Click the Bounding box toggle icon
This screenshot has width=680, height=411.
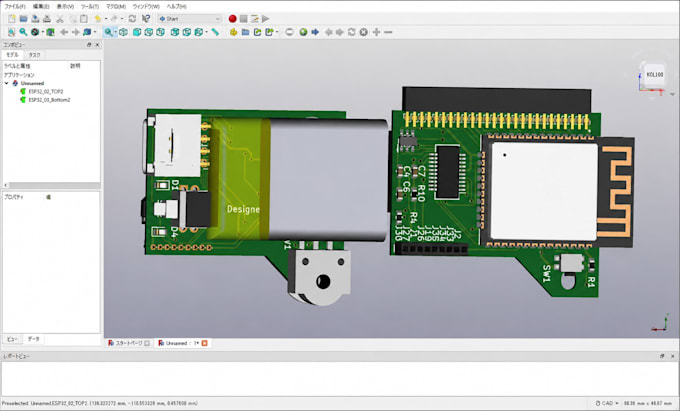[x=50, y=32]
